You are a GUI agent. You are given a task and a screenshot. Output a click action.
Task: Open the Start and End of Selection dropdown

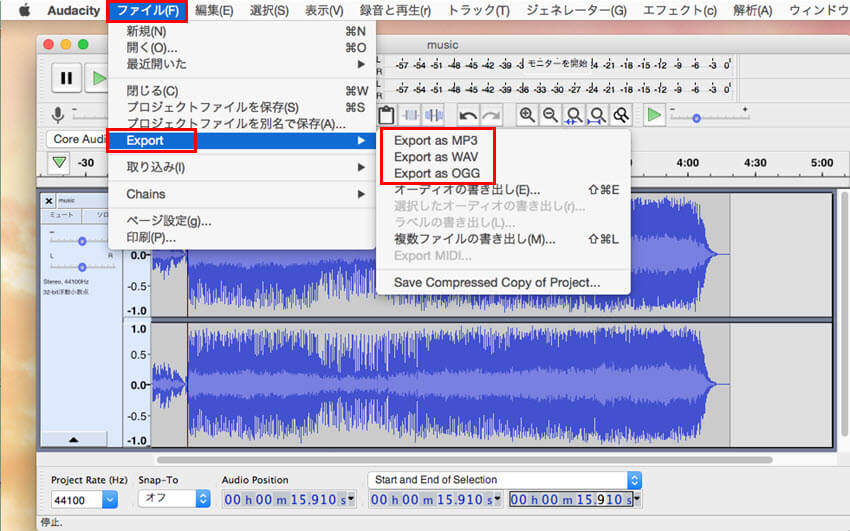pyautogui.click(x=634, y=480)
